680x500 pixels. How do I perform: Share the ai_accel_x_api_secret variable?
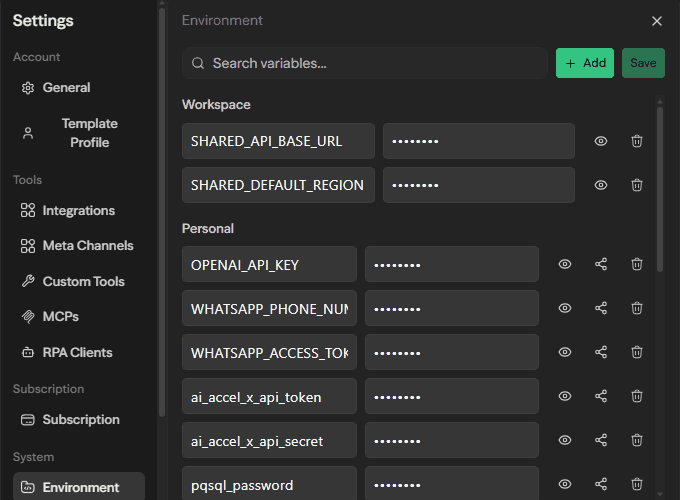point(601,440)
